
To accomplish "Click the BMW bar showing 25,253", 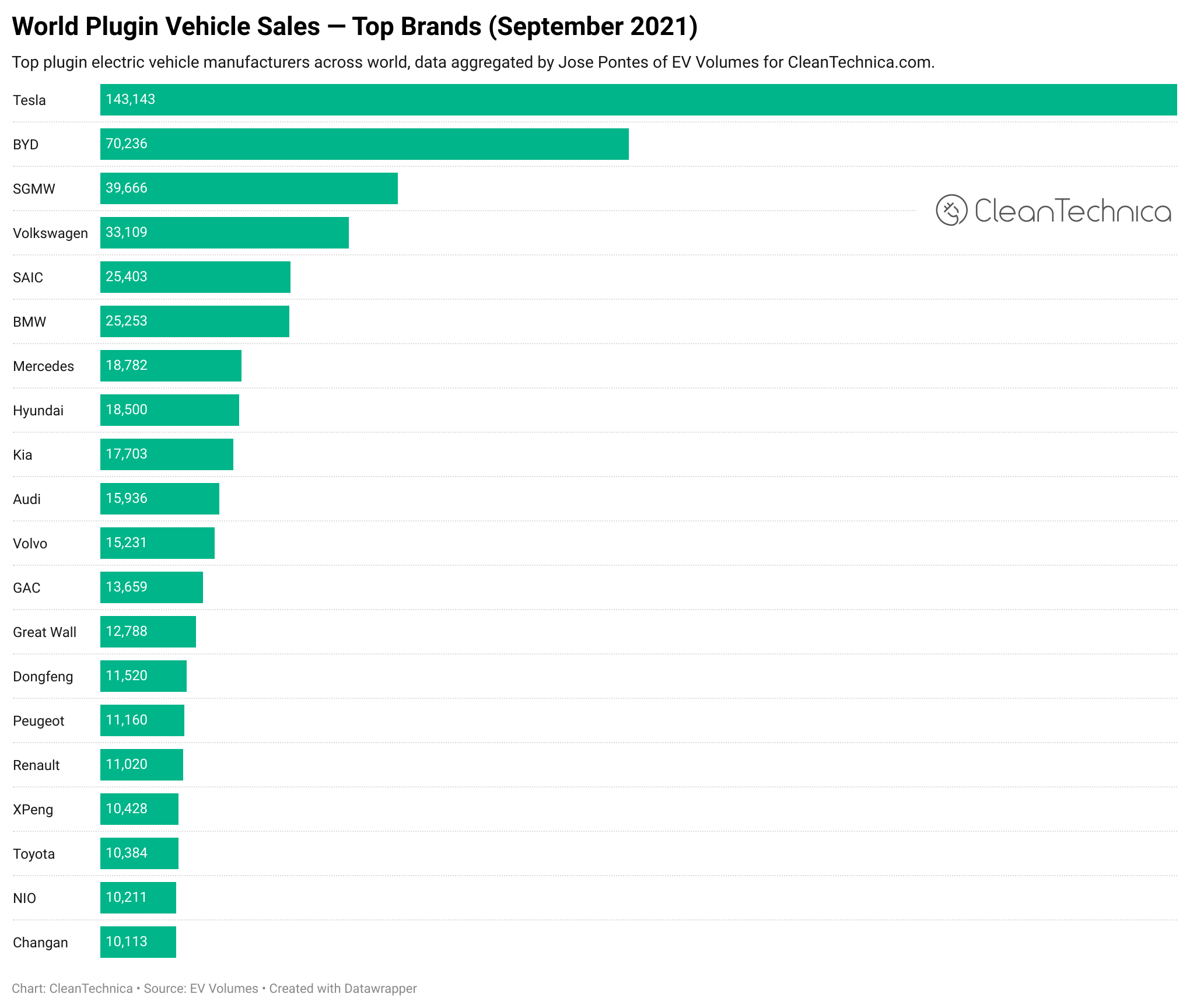I will 194,321.
